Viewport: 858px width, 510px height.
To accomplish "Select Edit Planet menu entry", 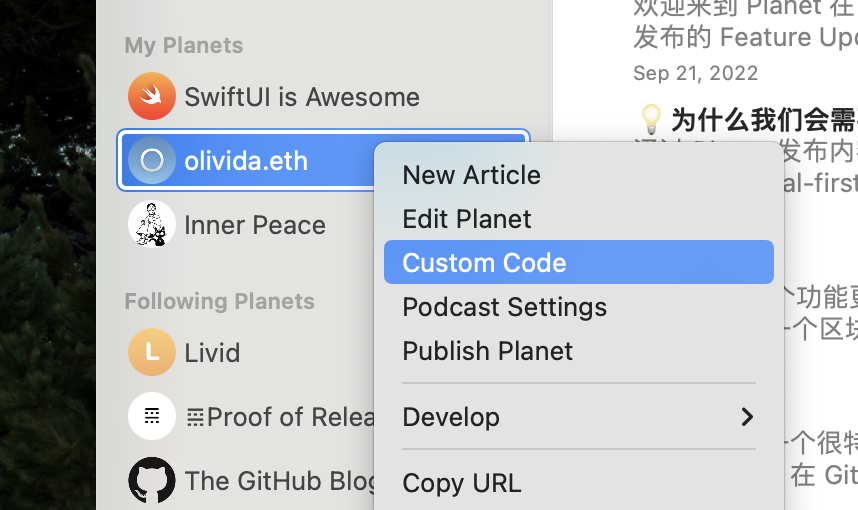I will click(467, 219).
